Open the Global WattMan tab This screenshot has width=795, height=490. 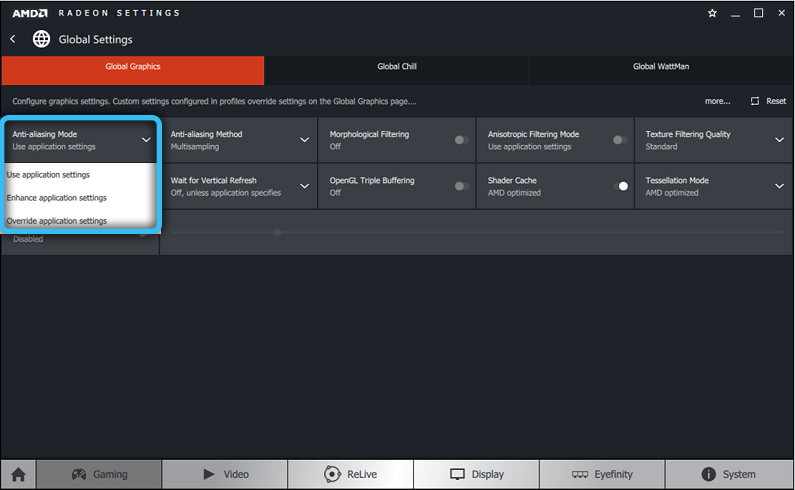661,71
